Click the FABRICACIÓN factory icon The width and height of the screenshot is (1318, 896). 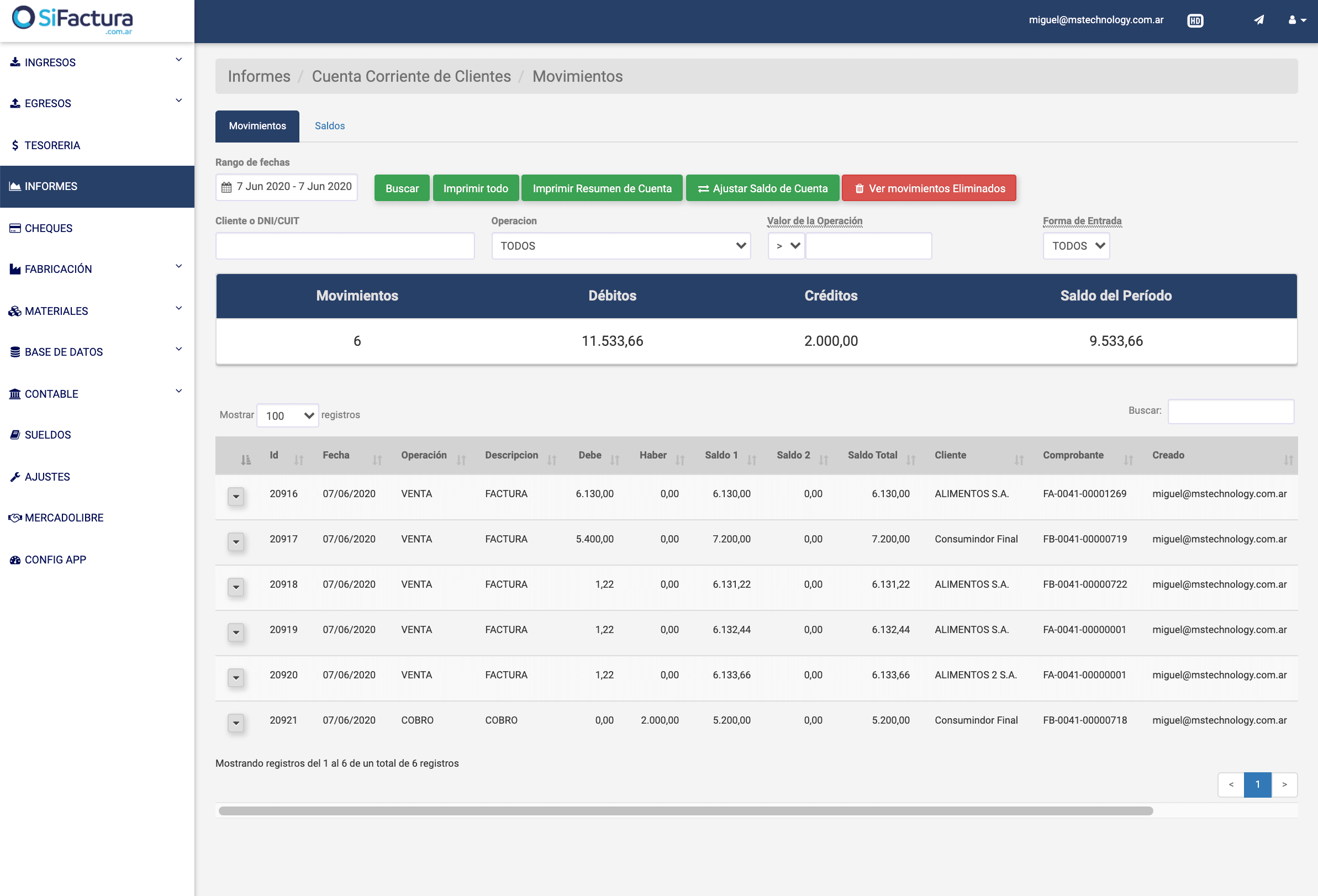point(15,269)
